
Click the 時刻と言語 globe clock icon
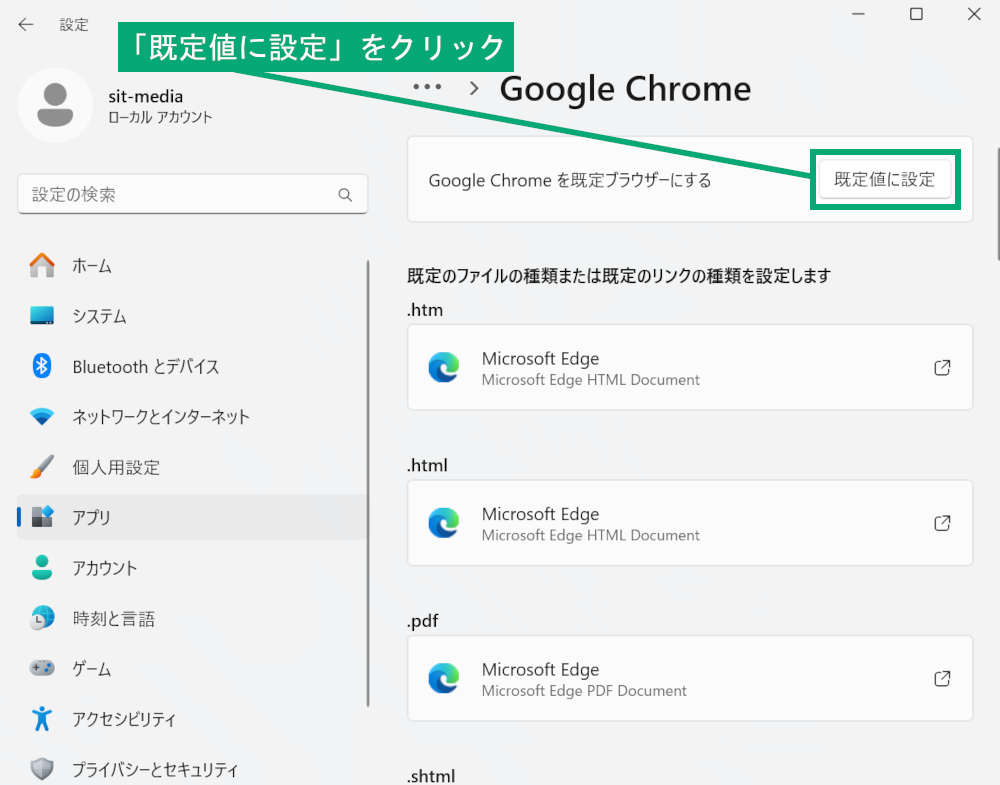(42, 618)
